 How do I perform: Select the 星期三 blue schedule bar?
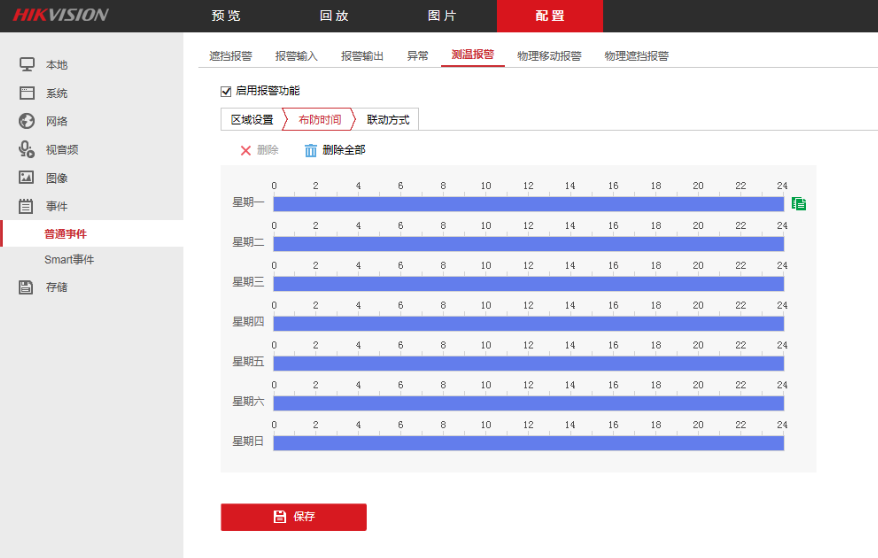click(x=528, y=283)
